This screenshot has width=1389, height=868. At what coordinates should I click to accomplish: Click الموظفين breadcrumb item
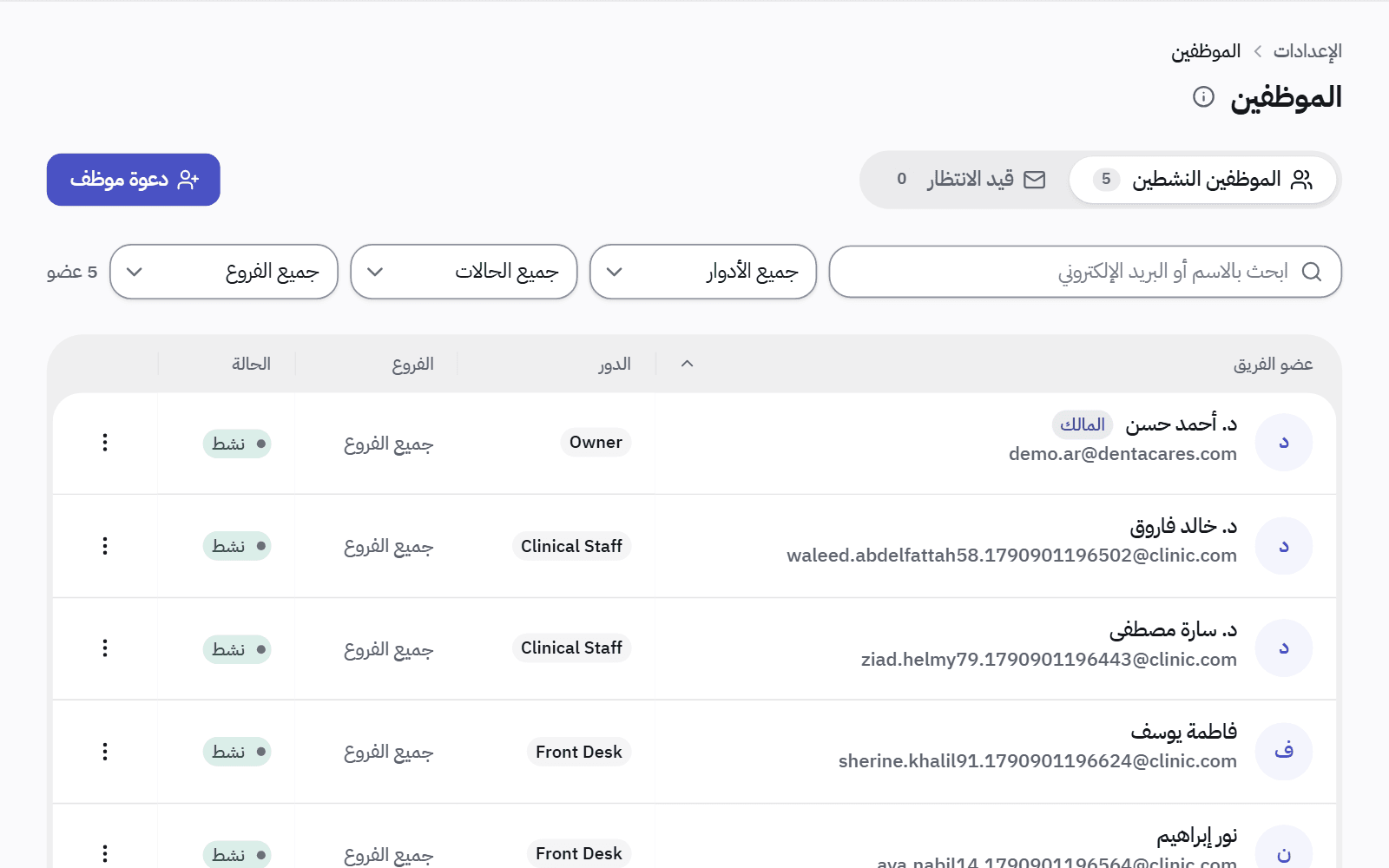tap(1206, 51)
